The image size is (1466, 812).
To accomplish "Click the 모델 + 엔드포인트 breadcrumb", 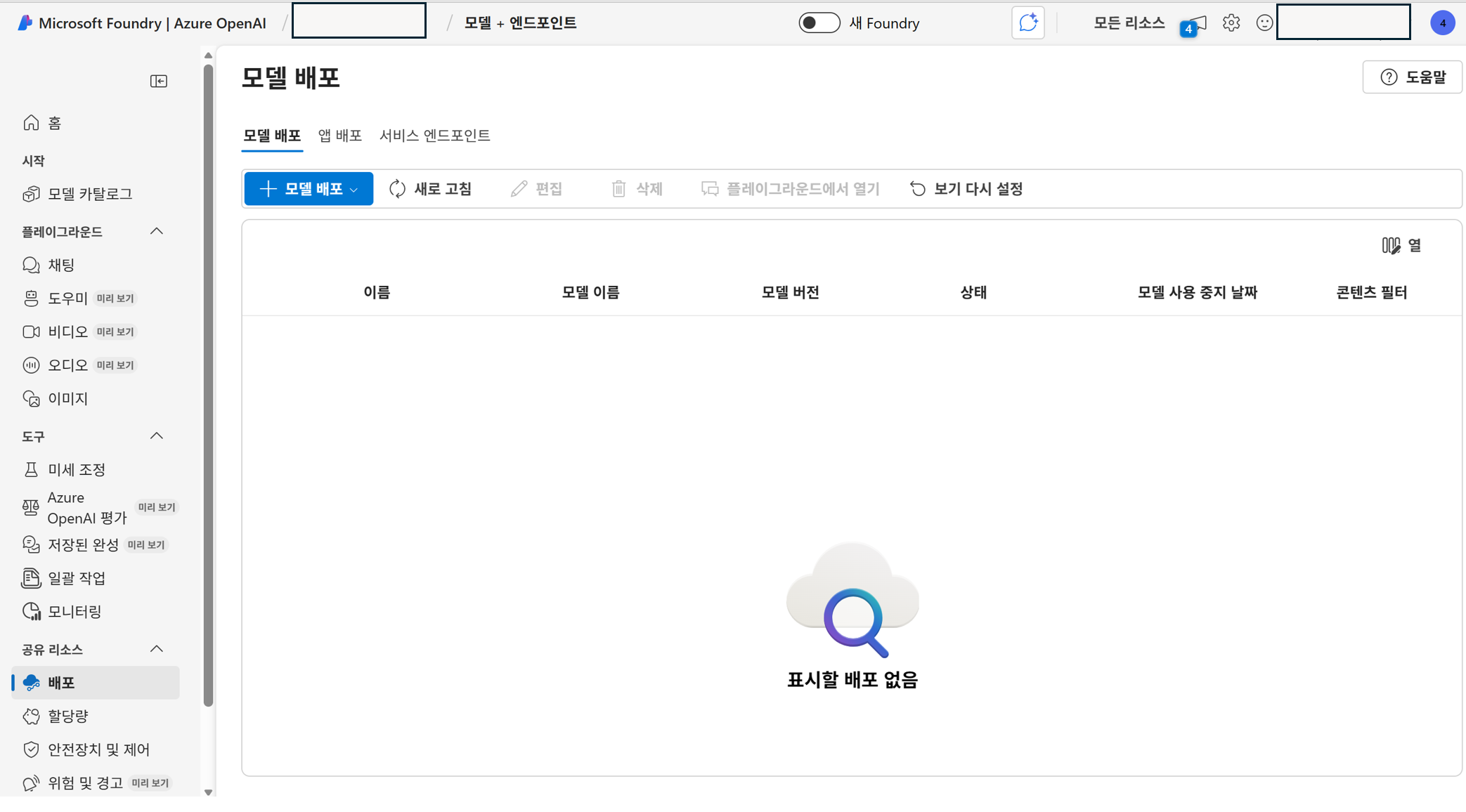I will 521,23.
